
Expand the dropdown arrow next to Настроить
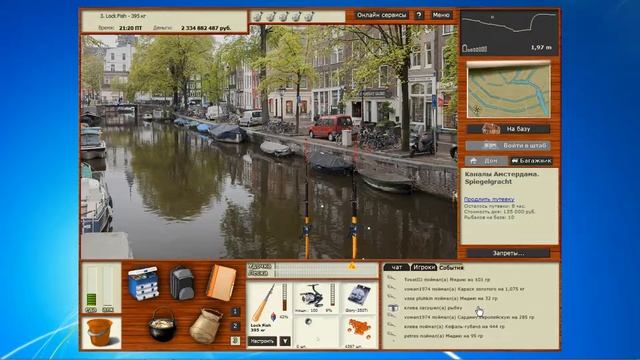coord(285,341)
